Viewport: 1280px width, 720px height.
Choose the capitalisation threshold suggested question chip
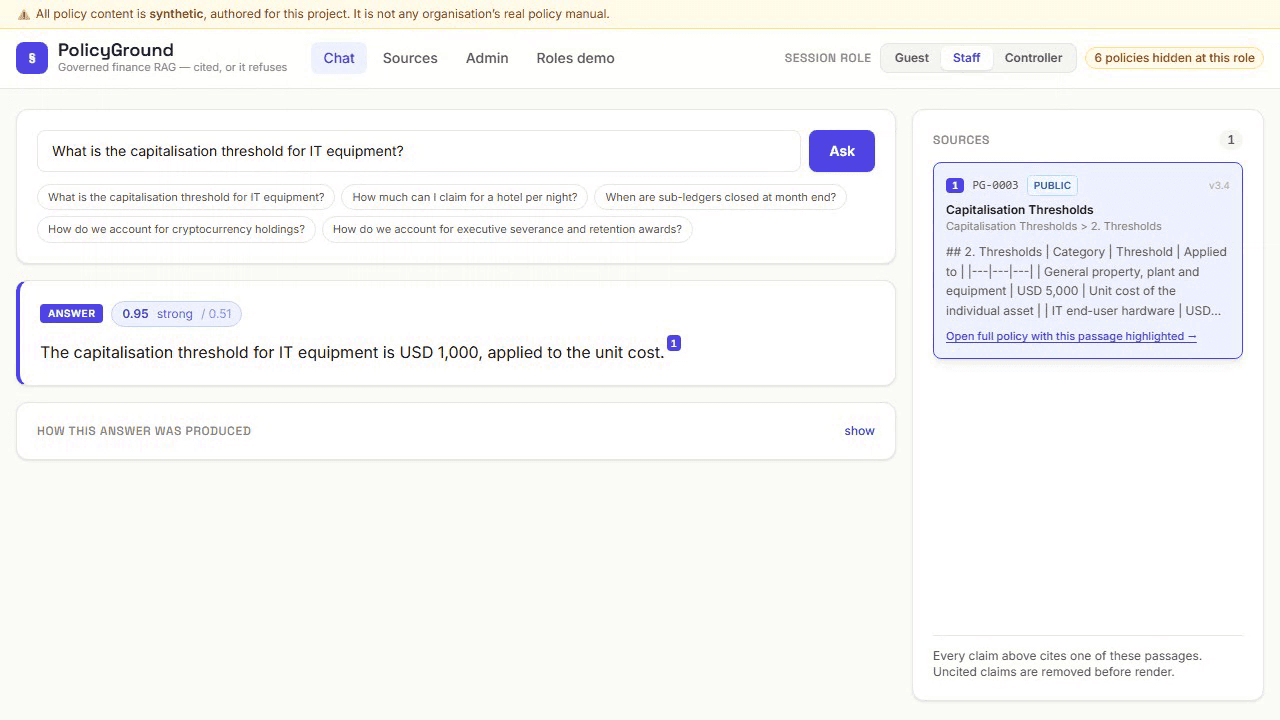click(x=186, y=197)
